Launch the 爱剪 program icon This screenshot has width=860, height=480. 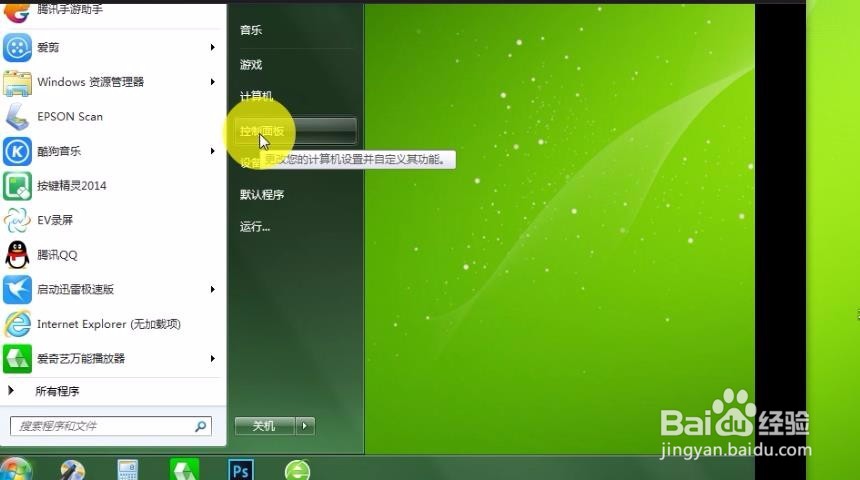click(x=17, y=48)
